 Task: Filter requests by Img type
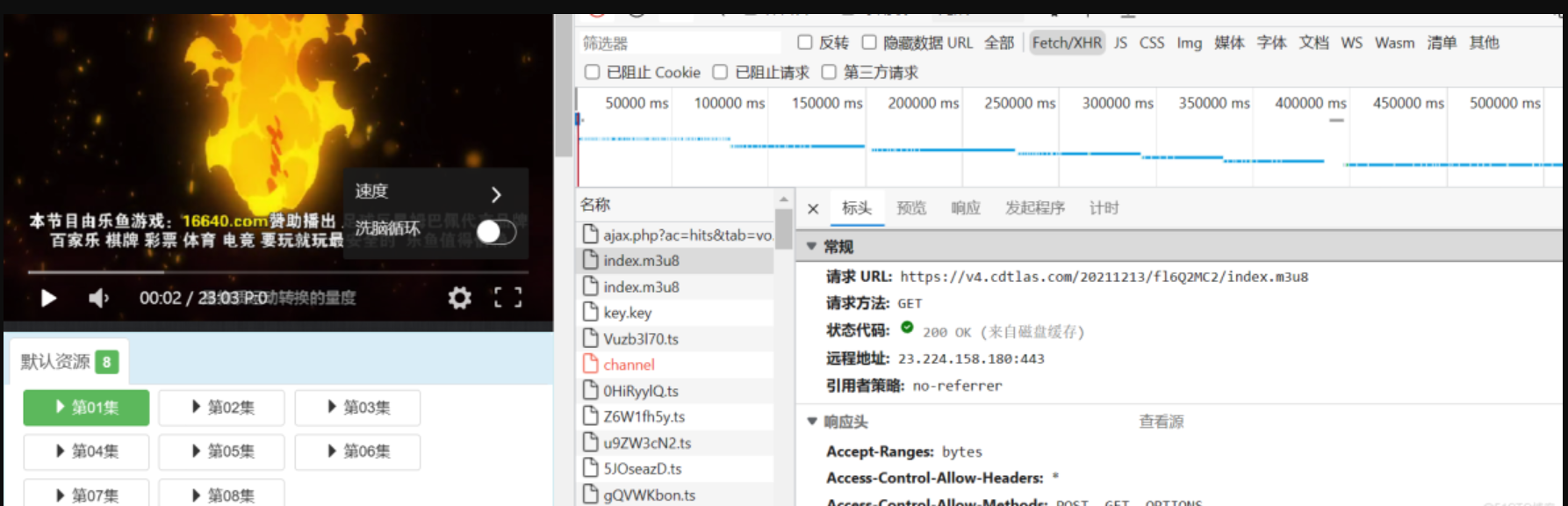pyautogui.click(x=1190, y=42)
